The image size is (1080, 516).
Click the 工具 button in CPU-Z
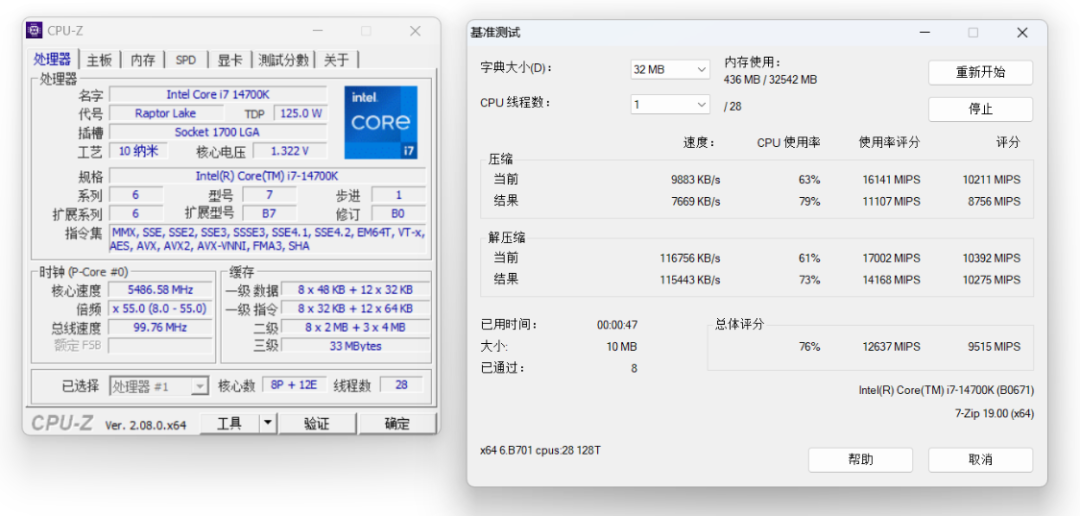229,424
